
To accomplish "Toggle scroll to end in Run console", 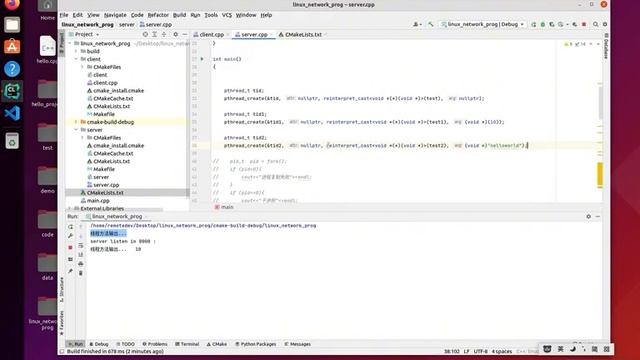I will 81,255.
